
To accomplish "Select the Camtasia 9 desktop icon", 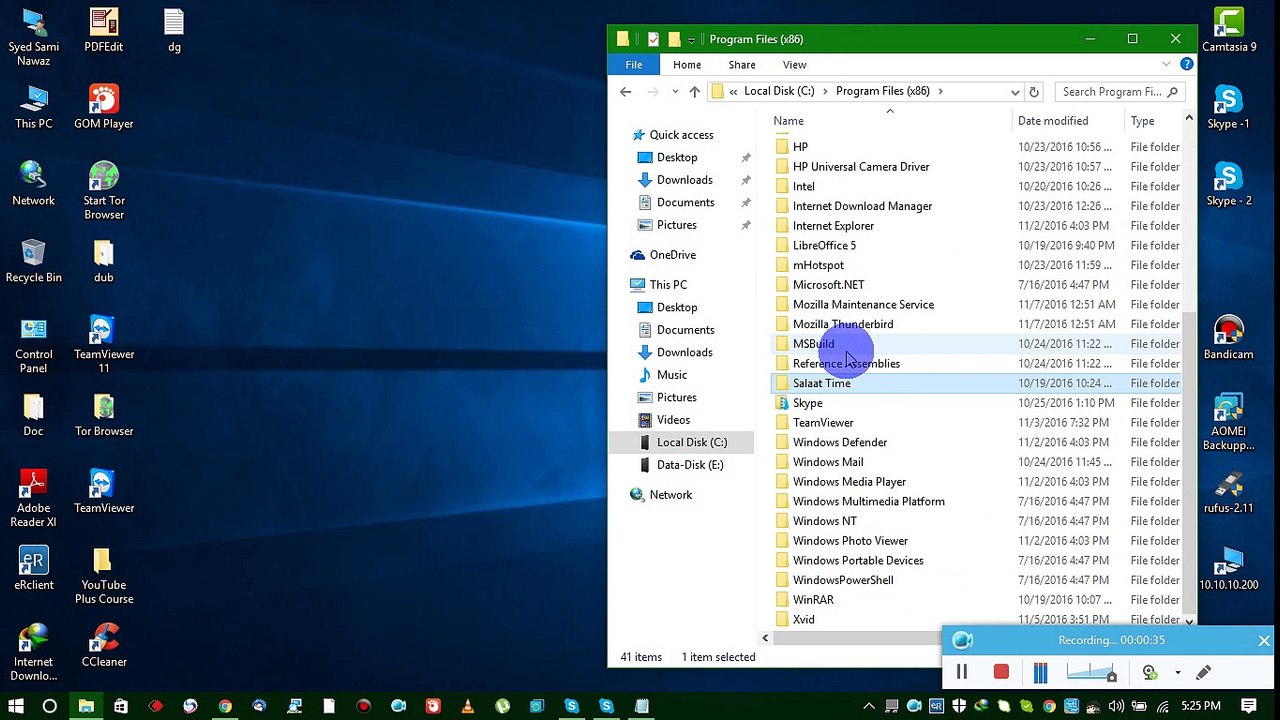I will [x=1229, y=31].
